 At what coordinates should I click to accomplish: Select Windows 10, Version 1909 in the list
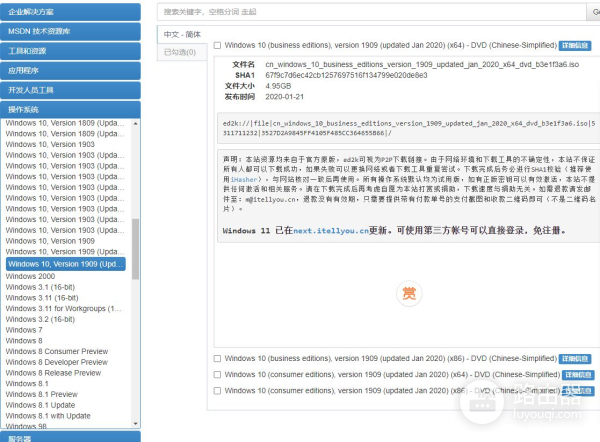click(50, 241)
